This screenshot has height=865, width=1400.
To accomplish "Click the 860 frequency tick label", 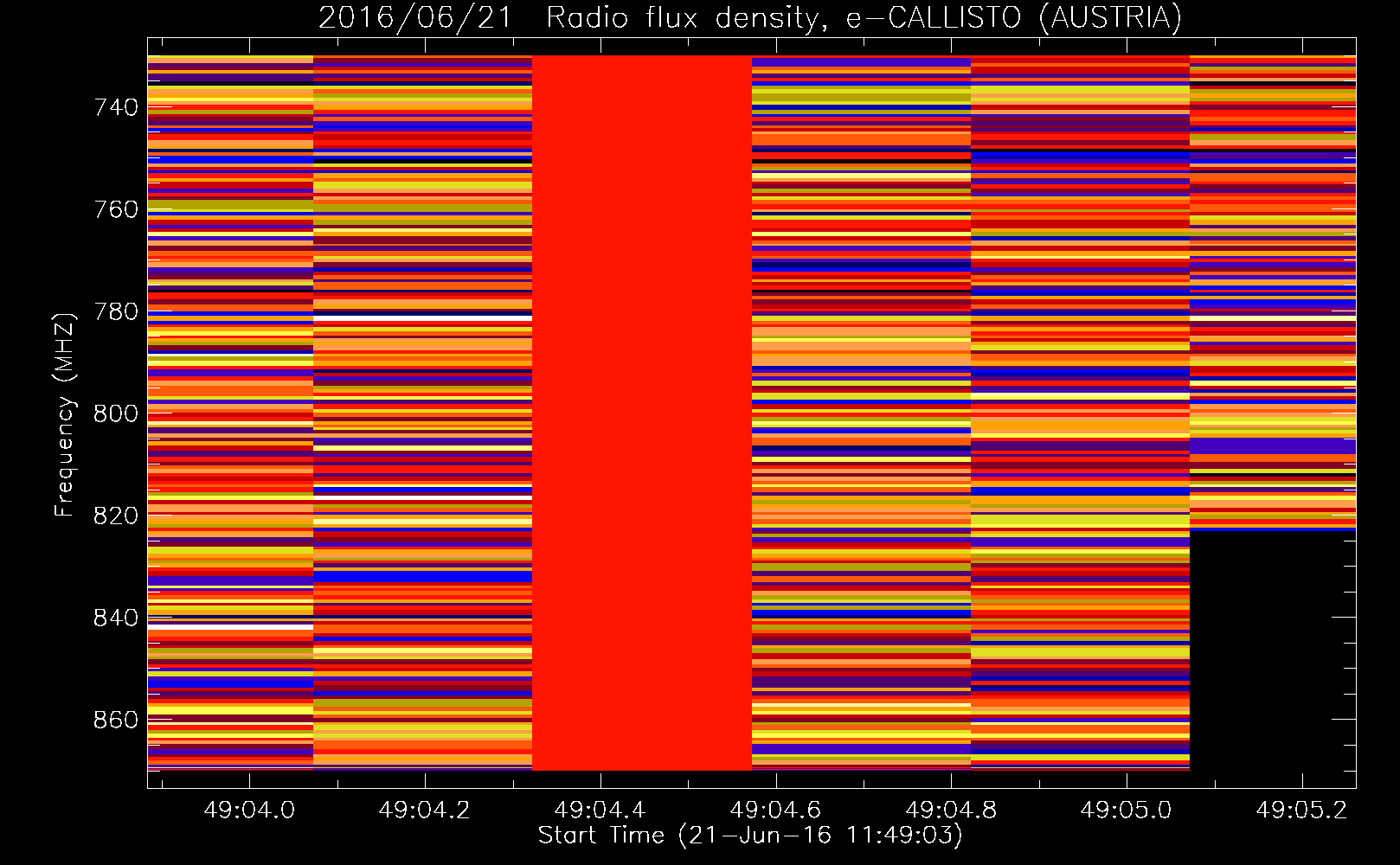I will (x=116, y=720).
